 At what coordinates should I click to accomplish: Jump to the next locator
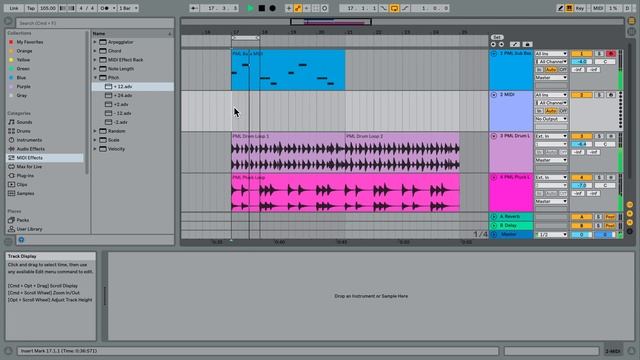(501, 44)
